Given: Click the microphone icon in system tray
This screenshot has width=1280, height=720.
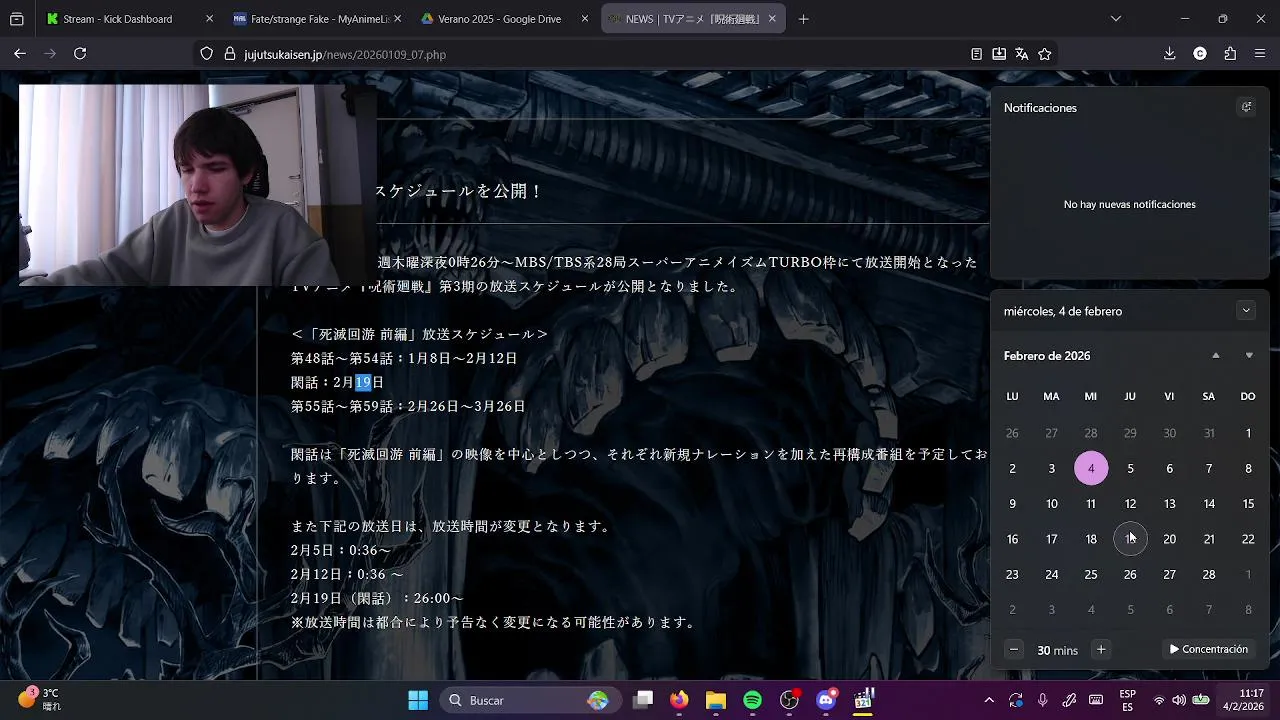Looking at the screenshot, I should [x=1042, y=700].
